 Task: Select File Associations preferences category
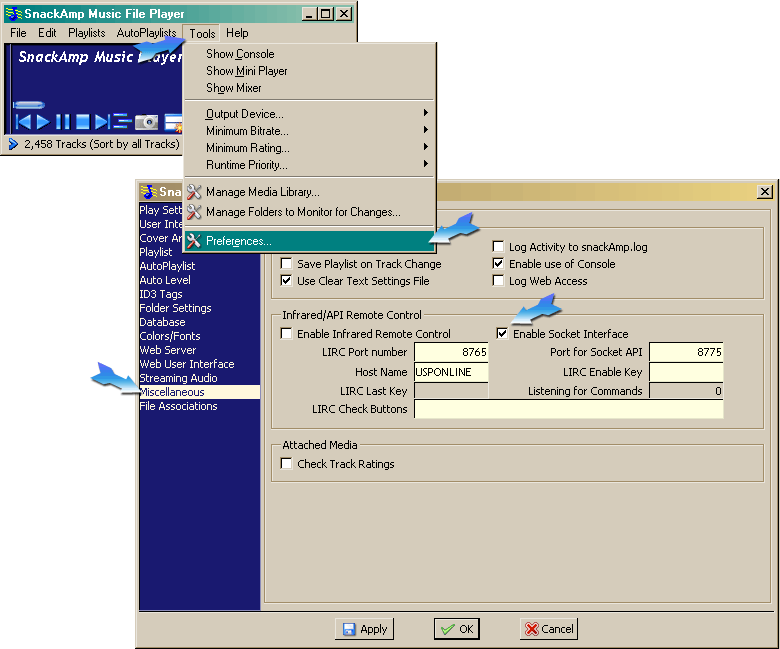click(x=199, y=406)
